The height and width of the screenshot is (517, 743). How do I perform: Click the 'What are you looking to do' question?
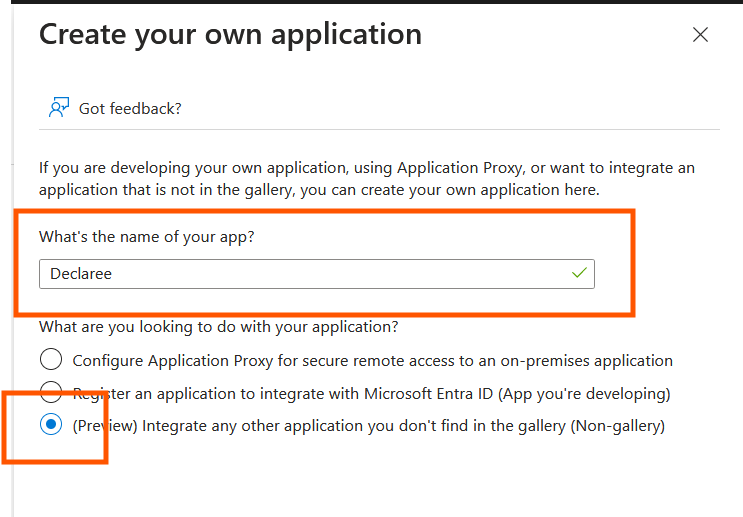click(x=218, y=327)
